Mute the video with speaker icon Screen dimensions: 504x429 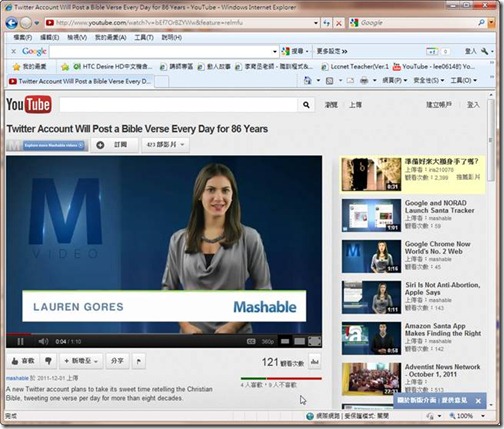[43, 341]
